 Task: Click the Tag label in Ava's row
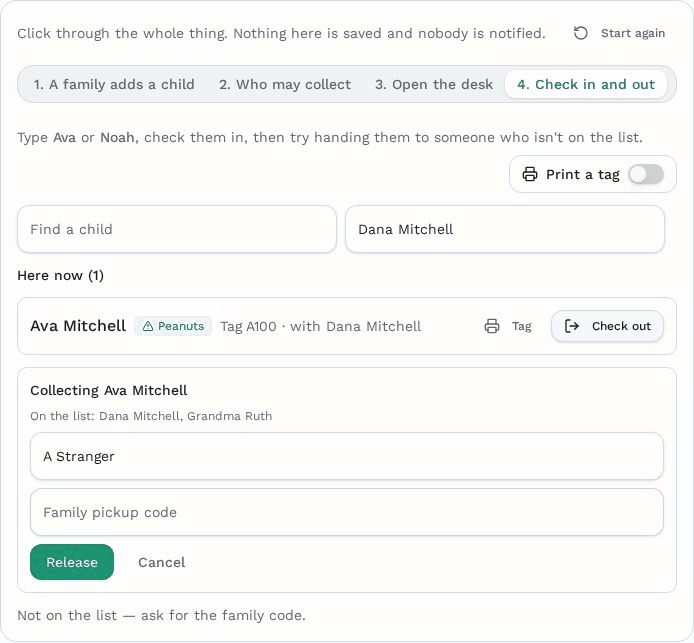pos(522,326)
